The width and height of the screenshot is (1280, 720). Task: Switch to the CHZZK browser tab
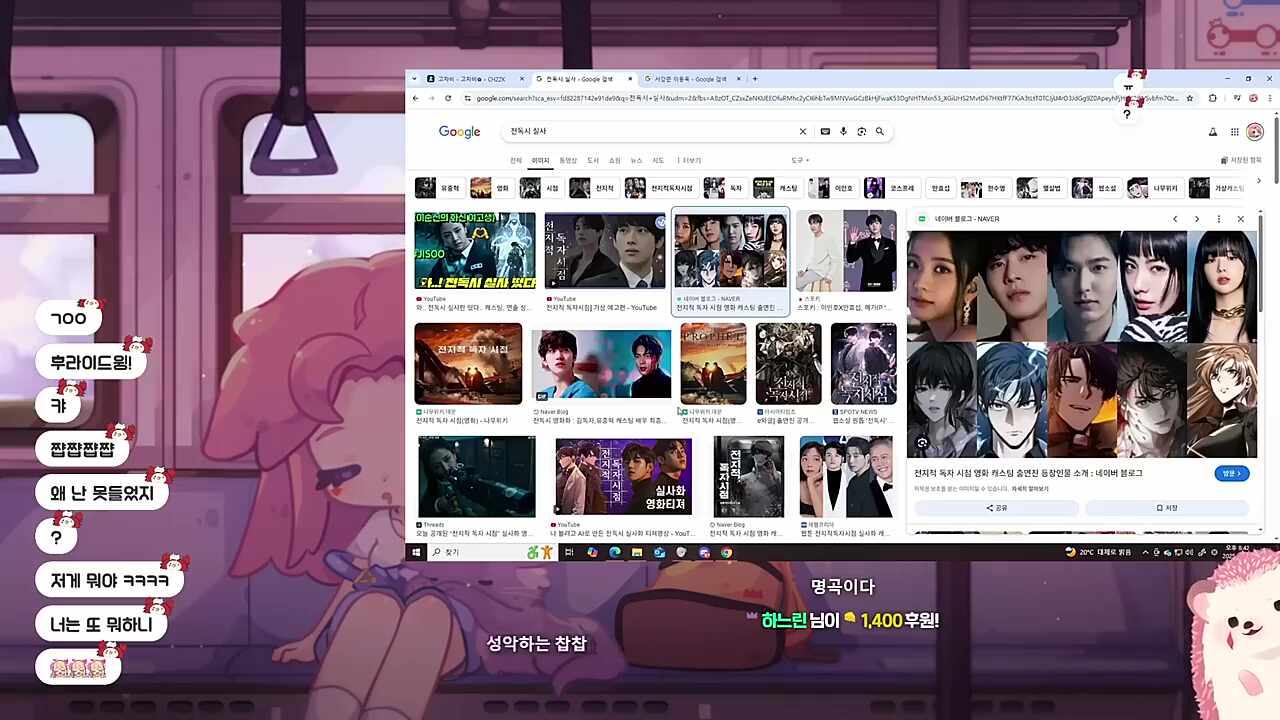[475, 79]
